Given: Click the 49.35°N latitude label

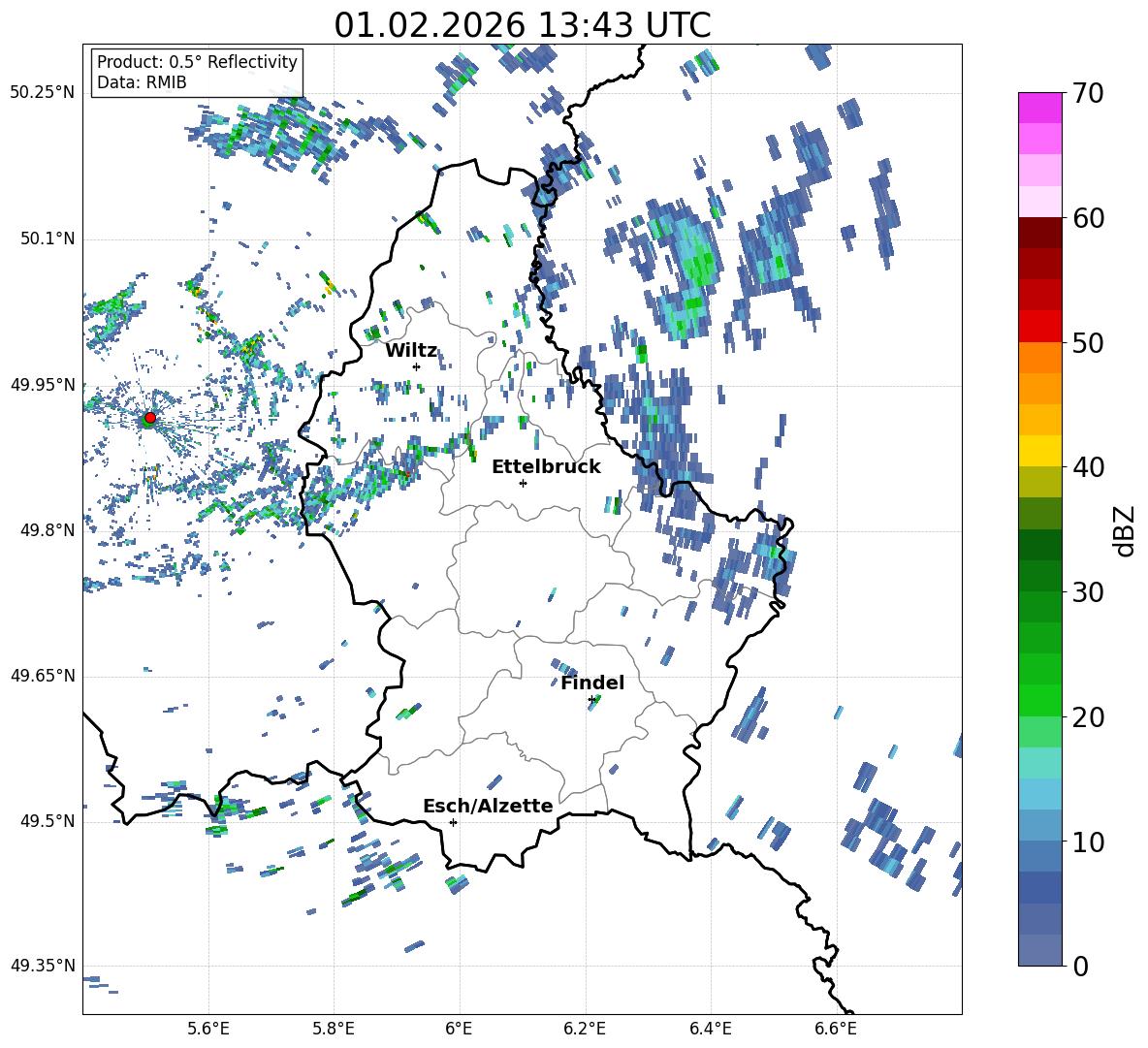Looking at the screenshot, I should click(43, 966).
